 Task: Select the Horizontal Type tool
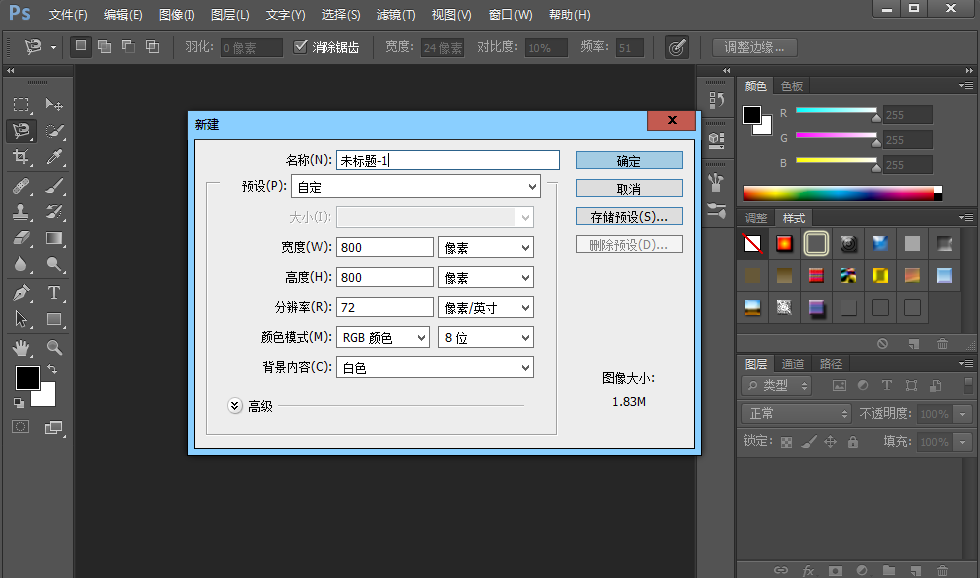pyautogui.click(x=54, y=293)
